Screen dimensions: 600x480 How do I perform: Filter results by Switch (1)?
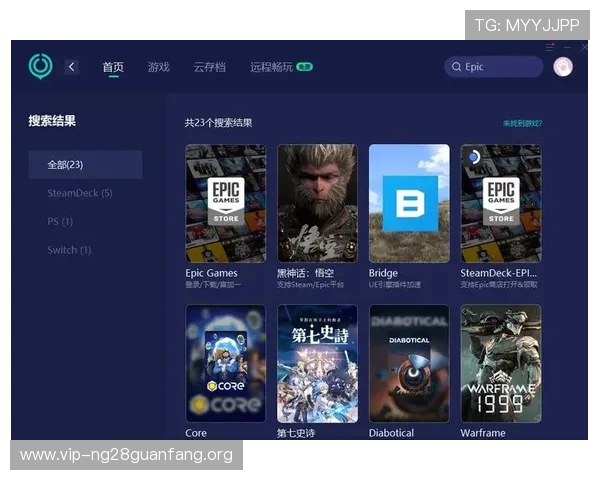[x=69, y=249]
